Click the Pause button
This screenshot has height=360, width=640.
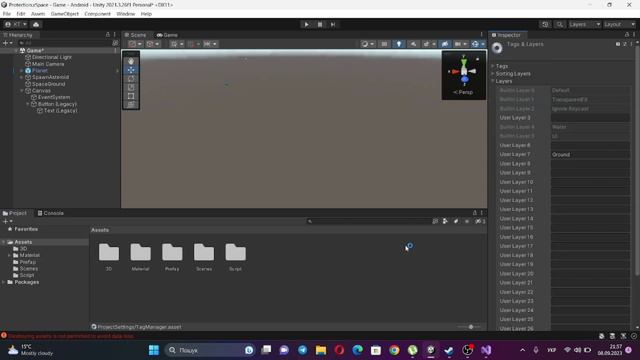320,24
